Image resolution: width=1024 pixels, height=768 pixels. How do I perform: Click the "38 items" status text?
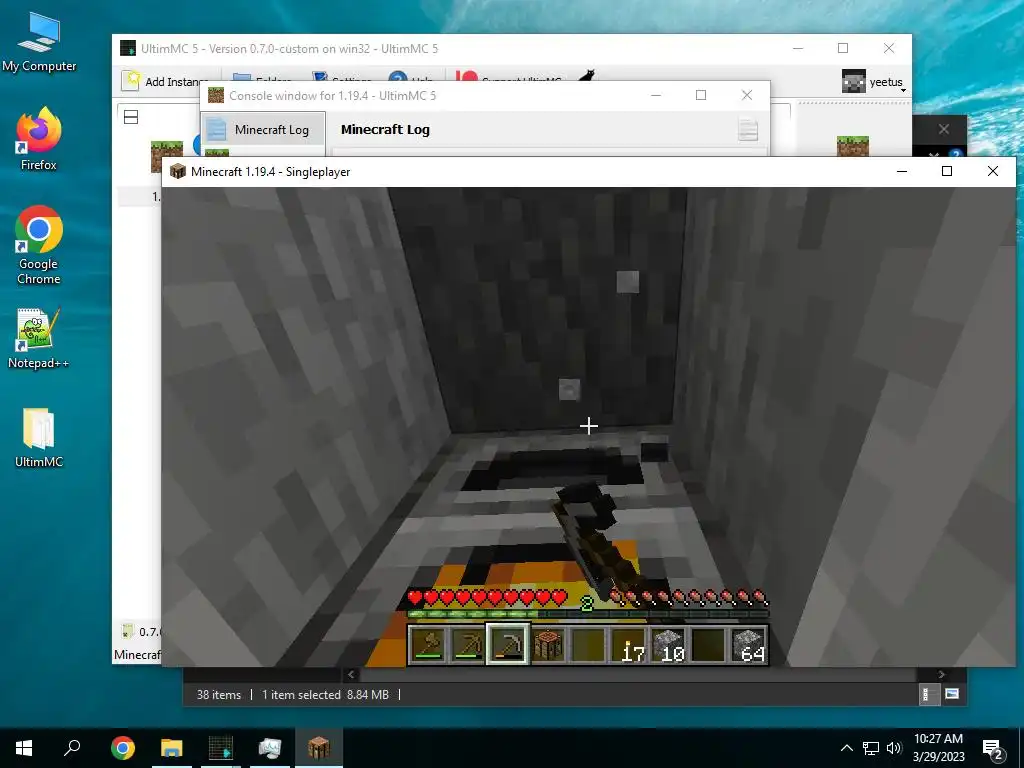pos(219,695)
